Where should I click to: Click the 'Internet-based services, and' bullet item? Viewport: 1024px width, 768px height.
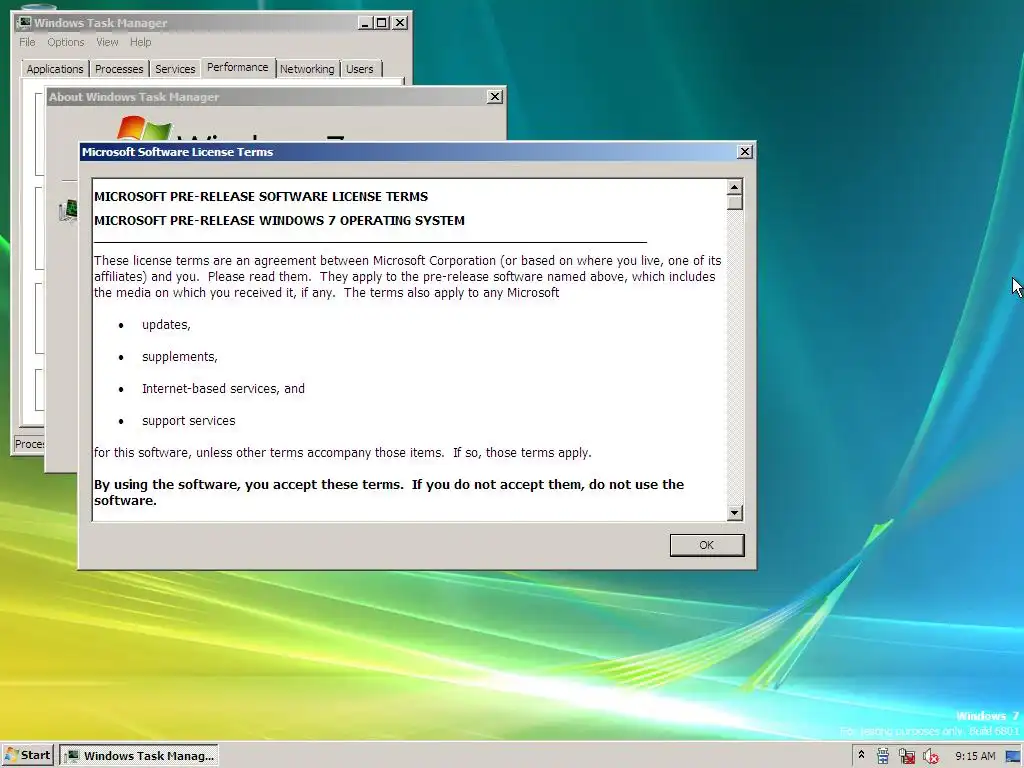[x=223, y=389]
